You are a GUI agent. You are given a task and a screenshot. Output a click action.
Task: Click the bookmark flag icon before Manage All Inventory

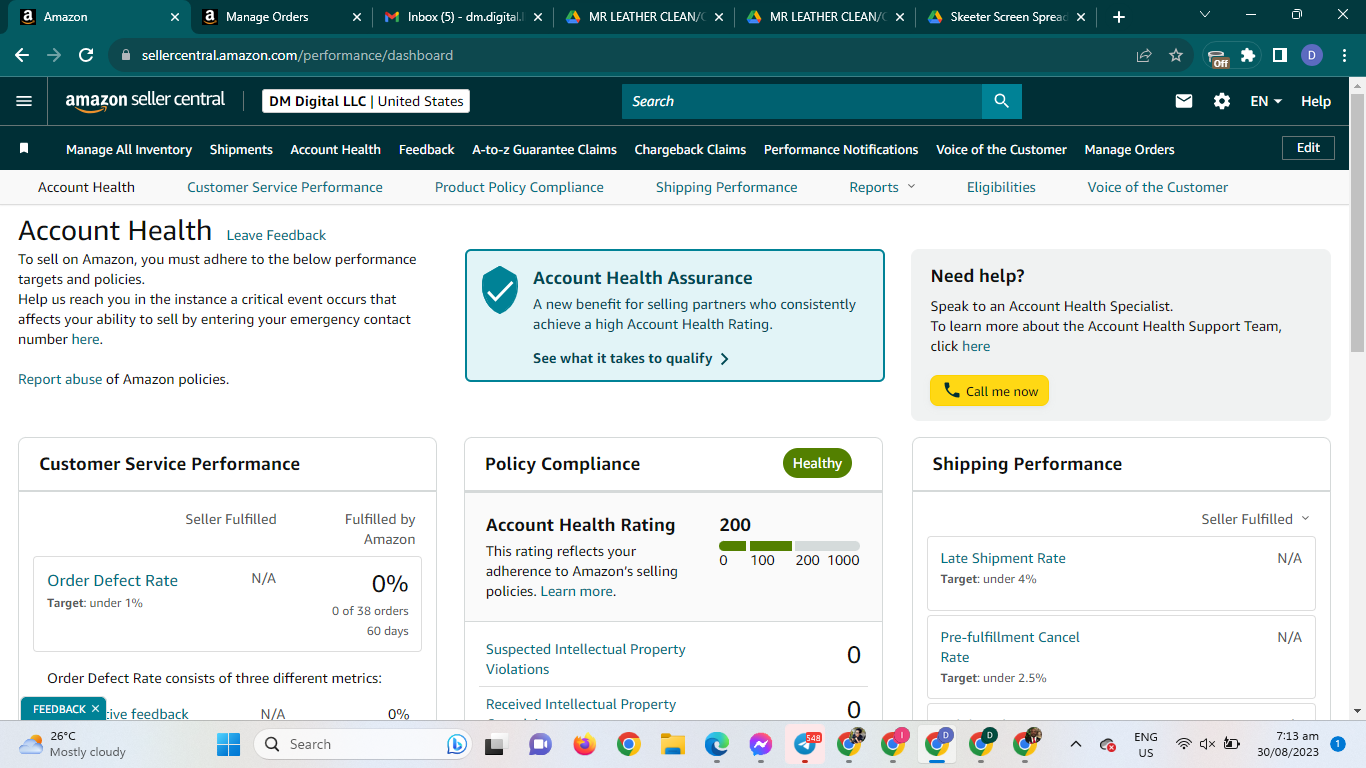coord(24,149)
